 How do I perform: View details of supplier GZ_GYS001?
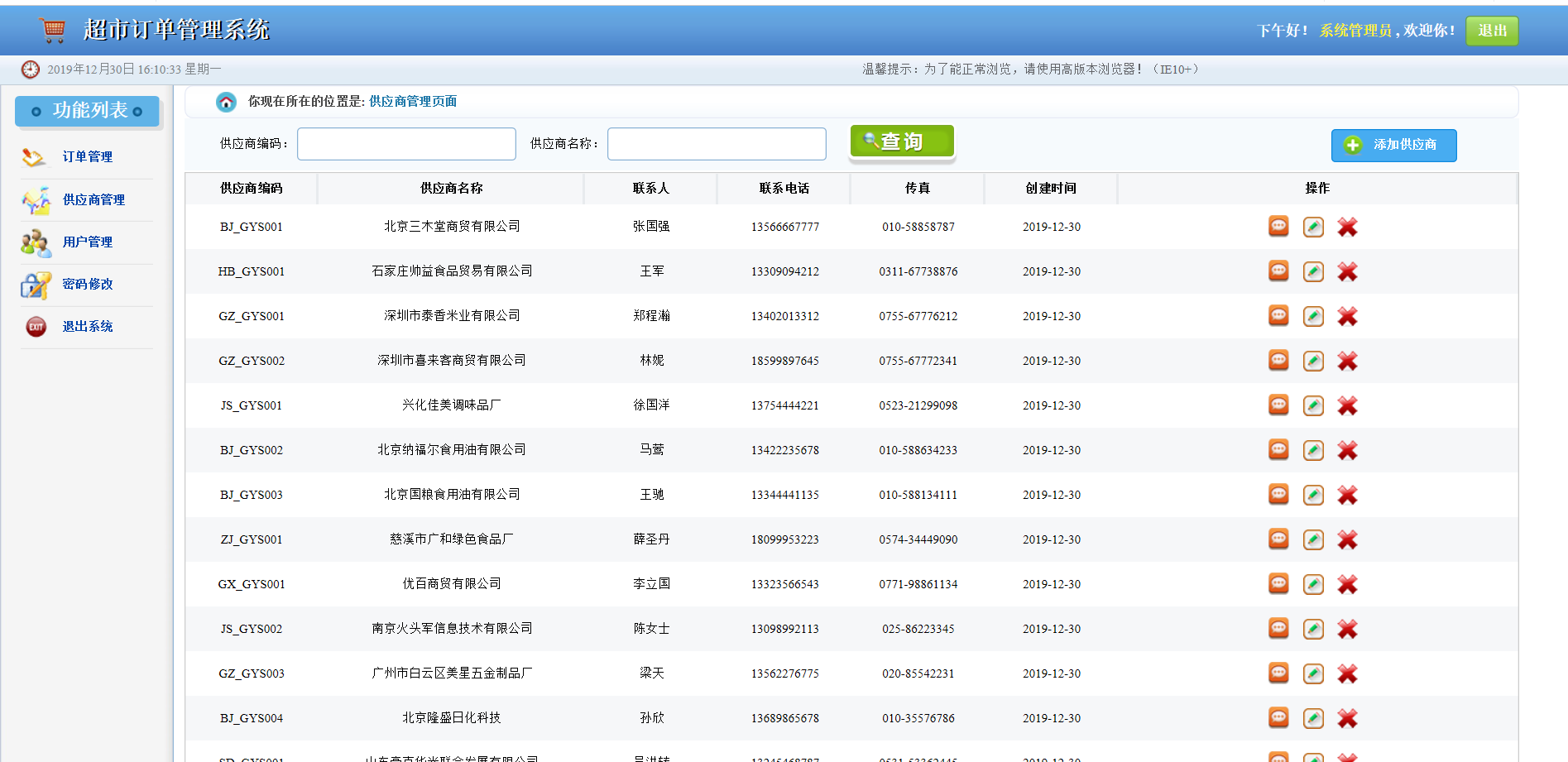pos(1278,315)
